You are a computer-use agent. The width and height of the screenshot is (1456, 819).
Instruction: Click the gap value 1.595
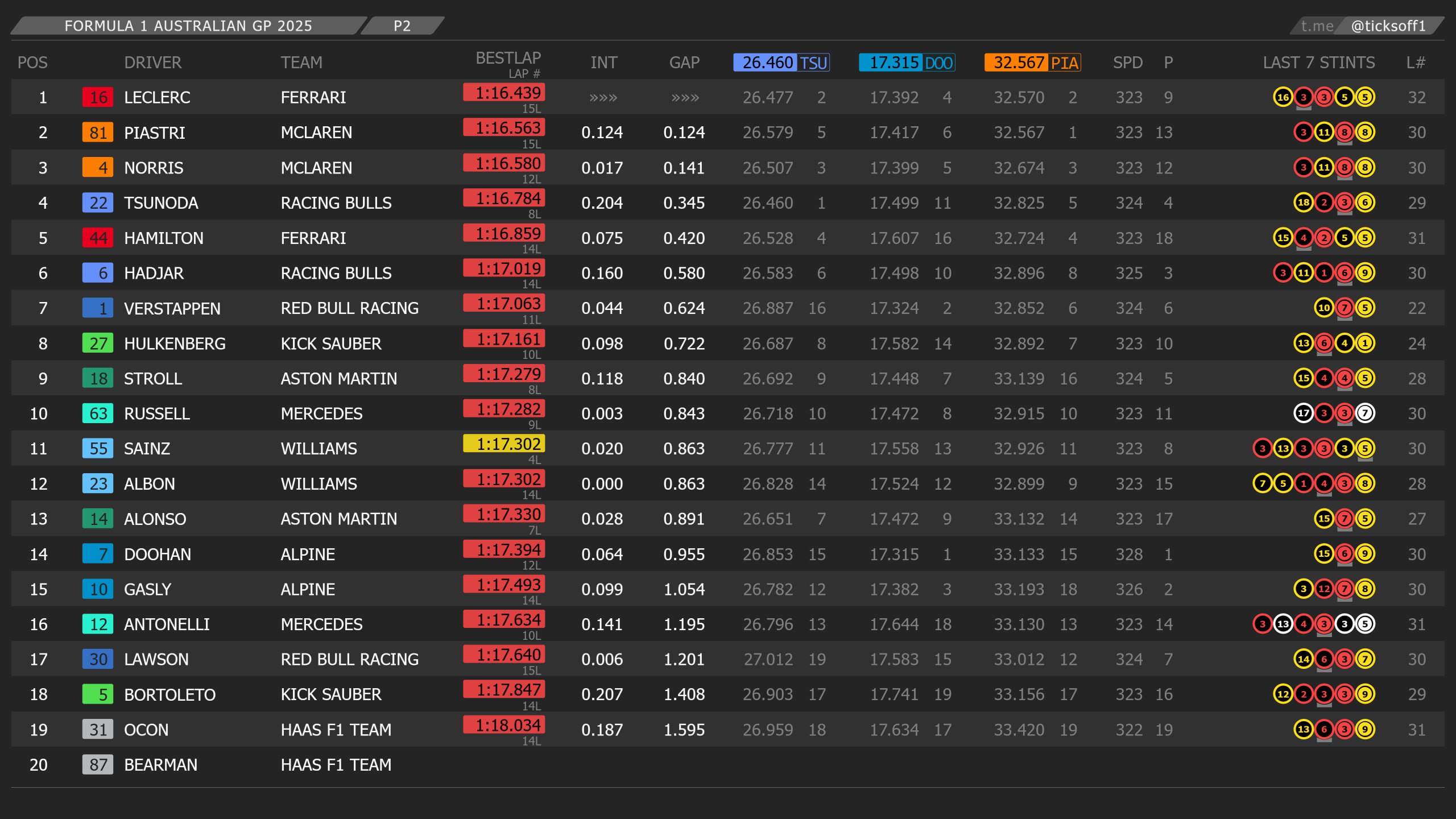coord(684,730)
